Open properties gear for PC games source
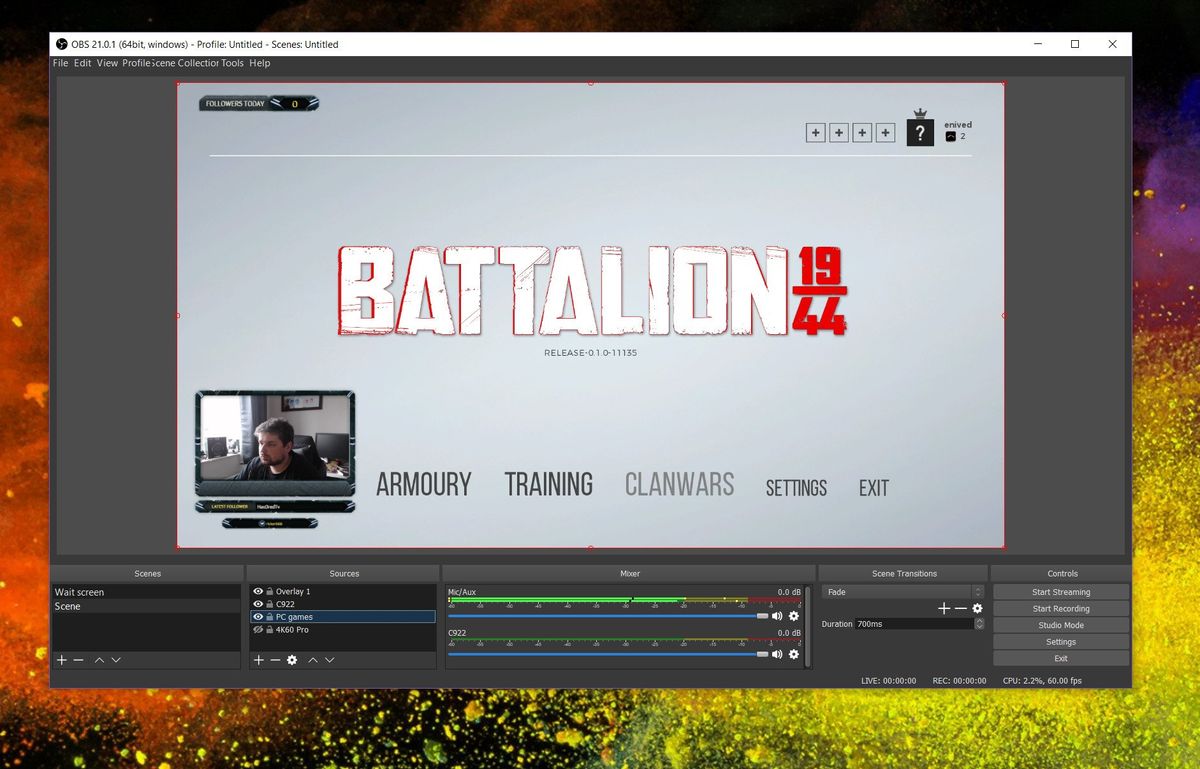The width and height of the screenshot is (1200, 769). (292, 659)
